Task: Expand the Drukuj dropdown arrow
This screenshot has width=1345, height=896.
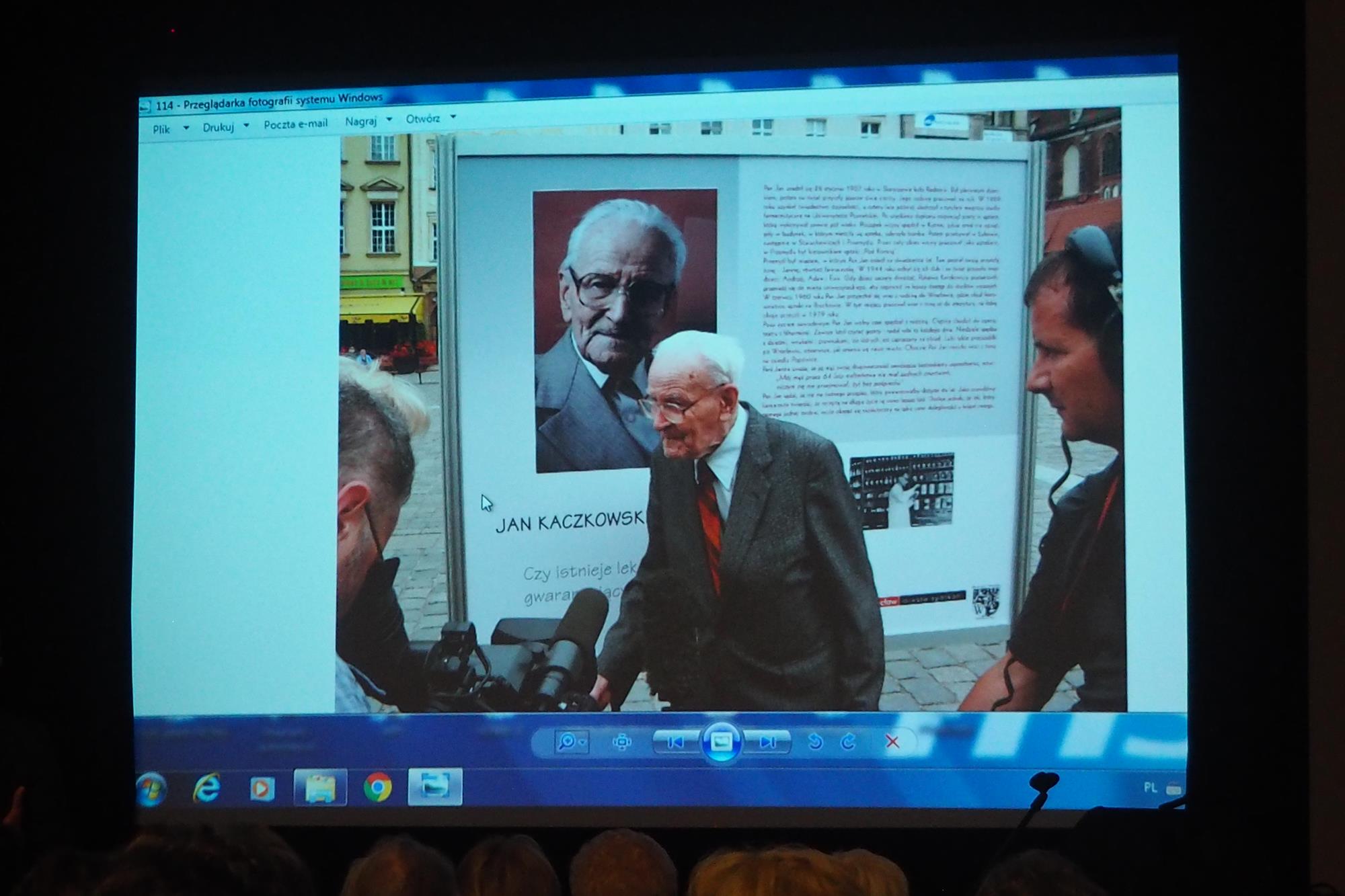Action: pyautogui.click(x=246, y=125)
